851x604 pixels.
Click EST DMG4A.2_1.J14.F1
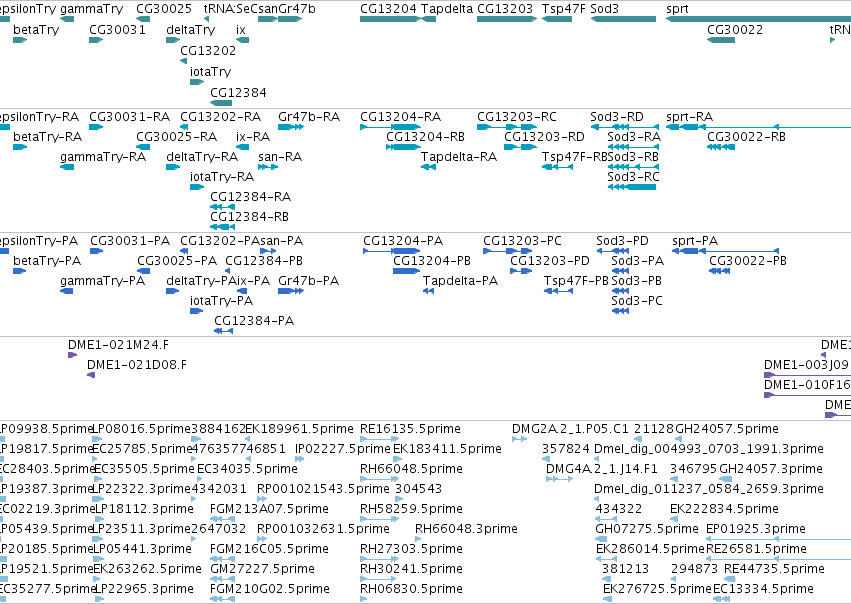click(559, 479)
